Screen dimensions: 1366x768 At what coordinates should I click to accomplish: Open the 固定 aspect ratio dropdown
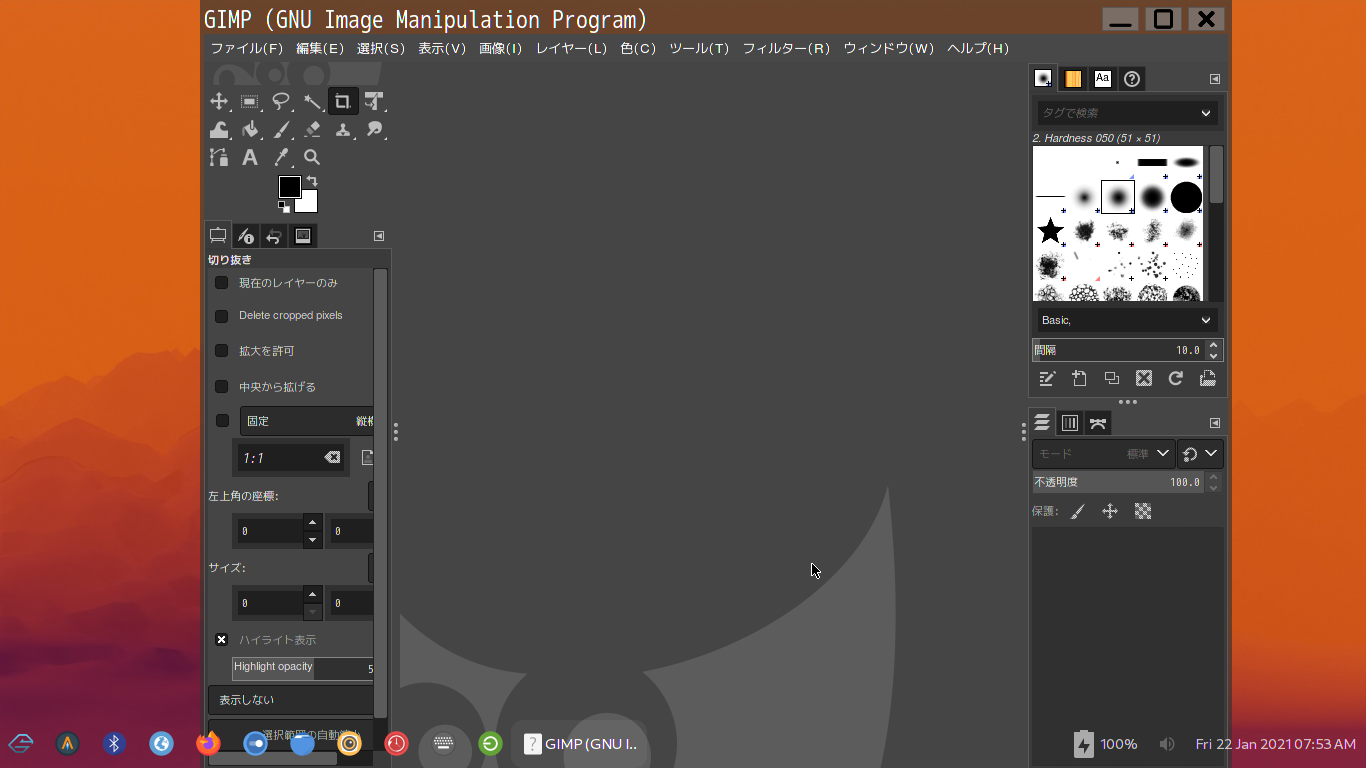click(307, 421)
